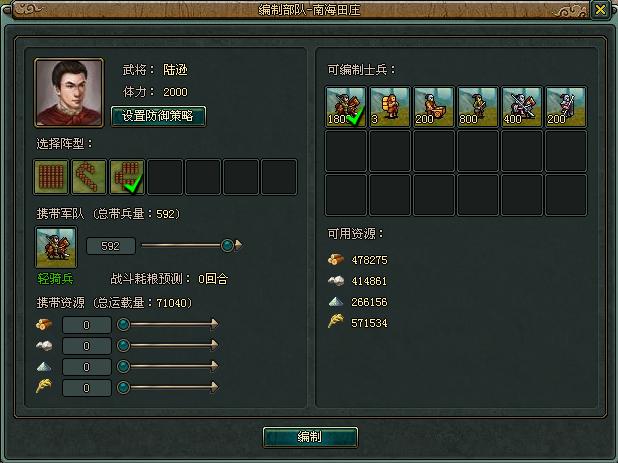Screen dimensions: 618x463
Task: Choose the arrow-shaped second formation icon
Action: click(89, 177)
